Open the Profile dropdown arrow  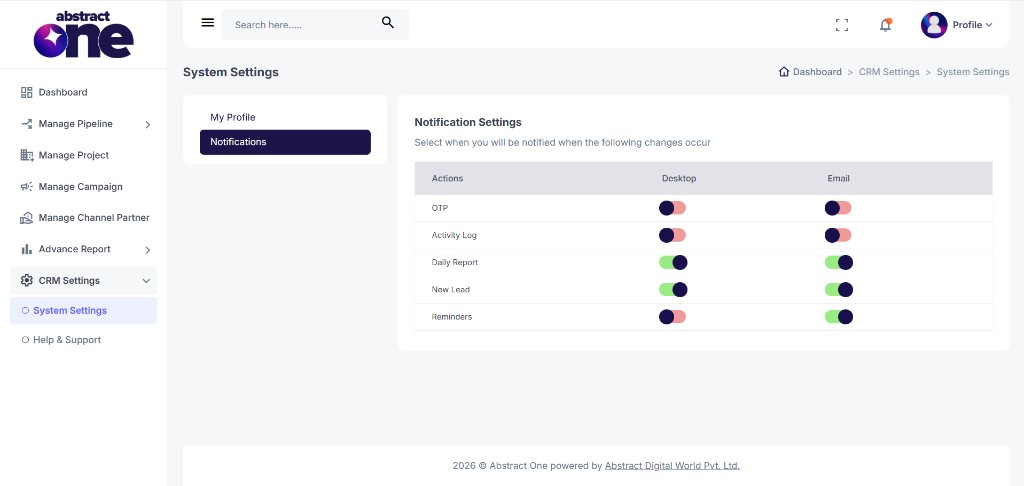[989, 25]
